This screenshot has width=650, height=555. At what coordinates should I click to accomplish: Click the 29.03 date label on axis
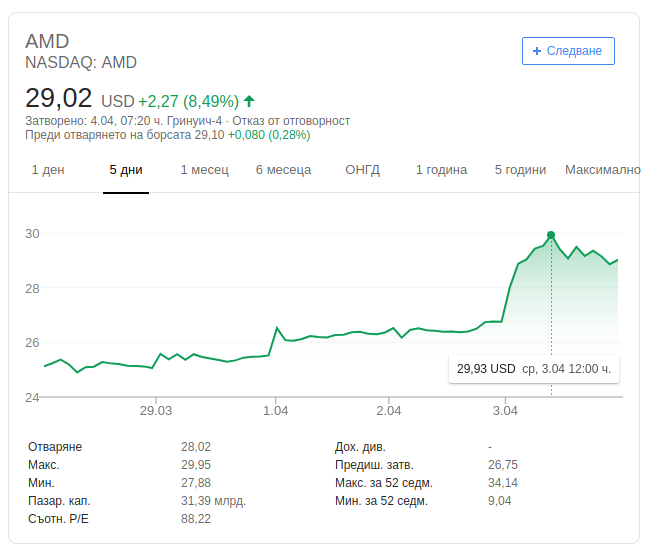pos(156,411)
